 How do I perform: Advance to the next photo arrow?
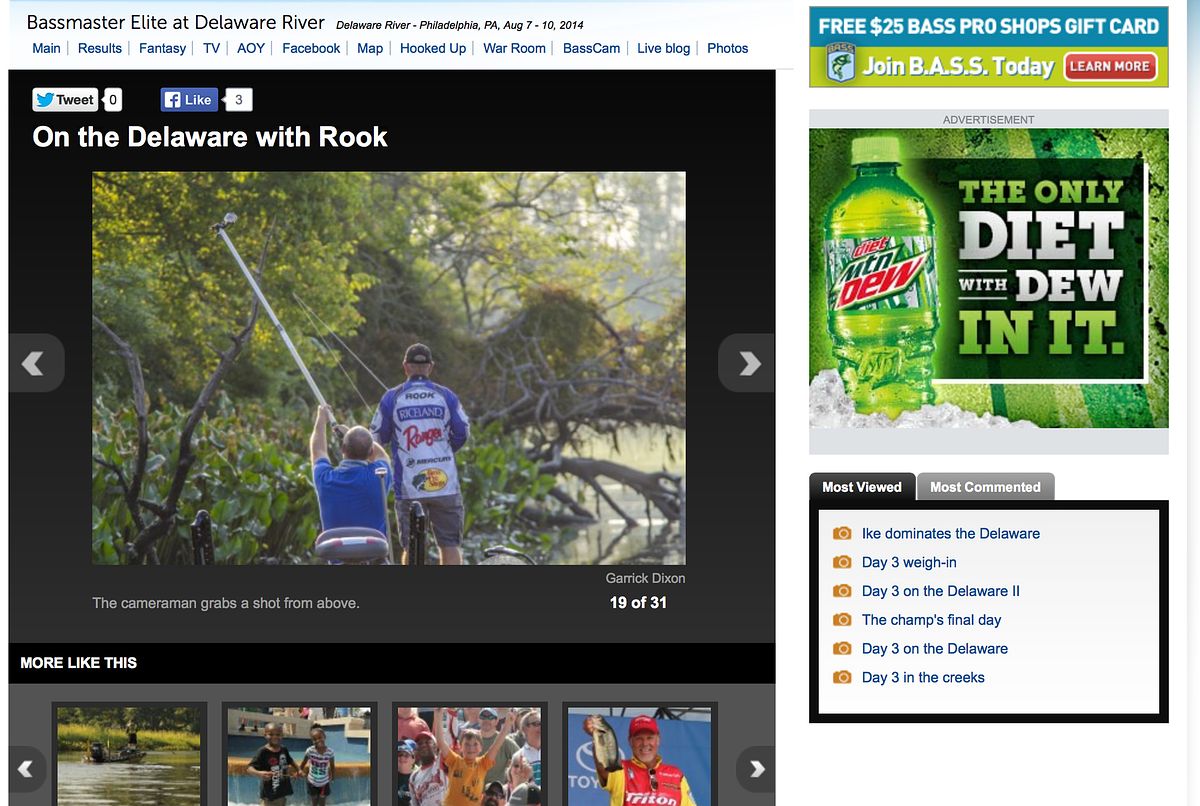[747, 363]
